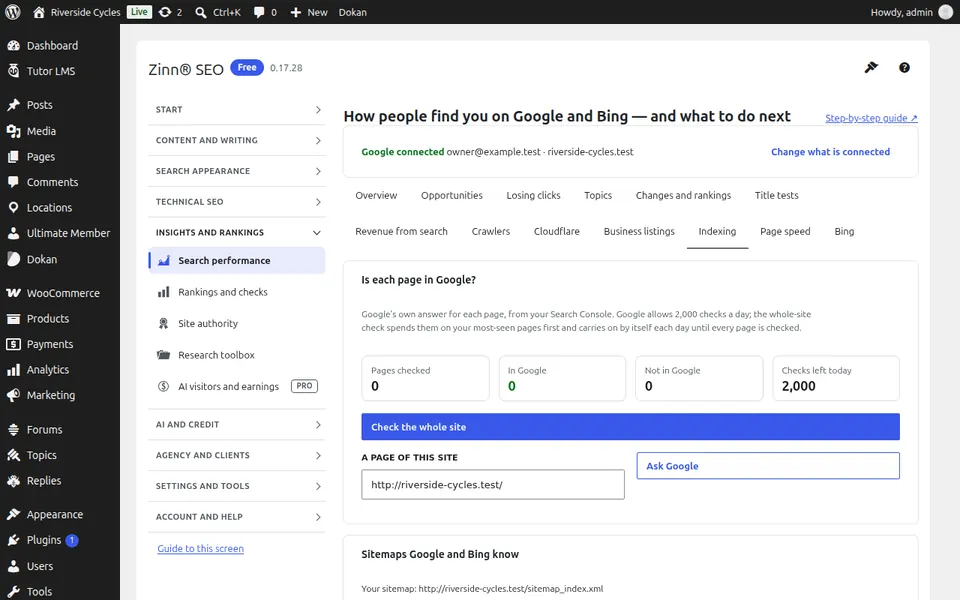The image size is (960, 600).
Task: Click the Research toolbox icon
Action: 163,355
